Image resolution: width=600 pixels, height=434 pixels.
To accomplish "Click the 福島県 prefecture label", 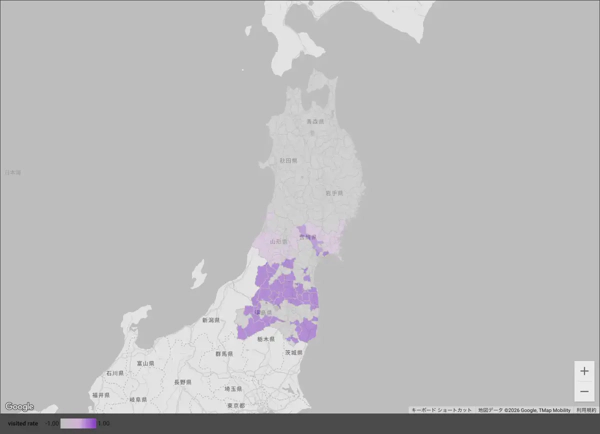I will (x=263, y=312).
